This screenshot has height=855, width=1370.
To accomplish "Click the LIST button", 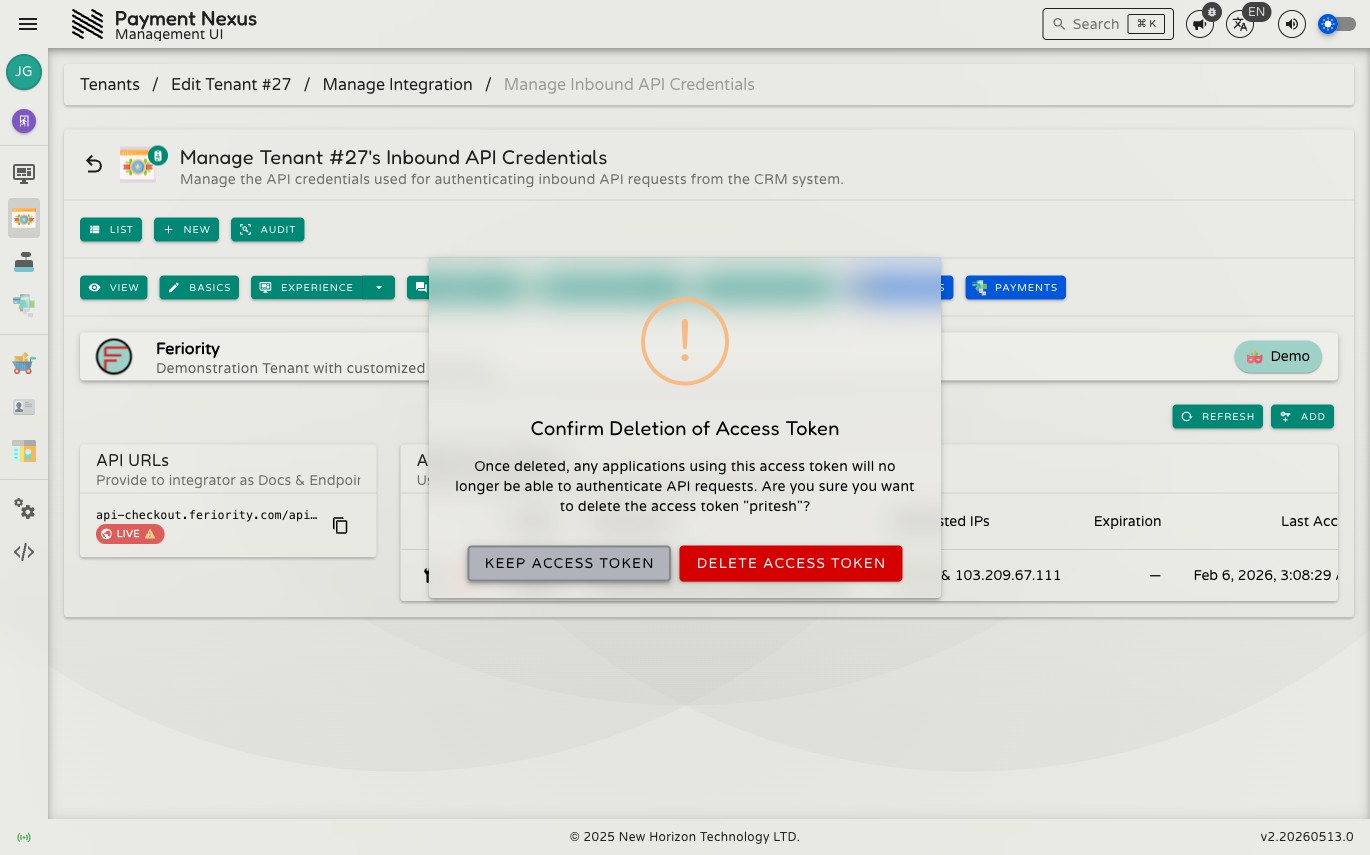I will click(111, 229).
